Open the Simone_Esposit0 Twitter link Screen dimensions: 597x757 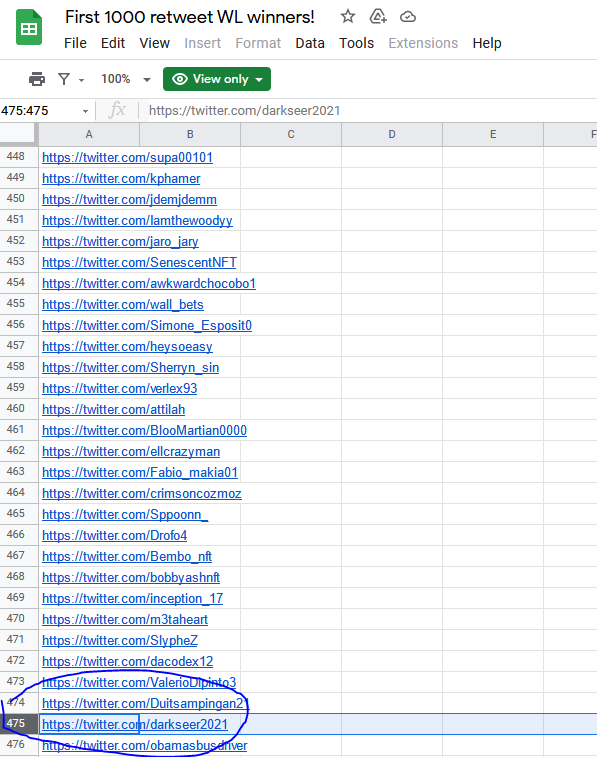pos(147,325)
